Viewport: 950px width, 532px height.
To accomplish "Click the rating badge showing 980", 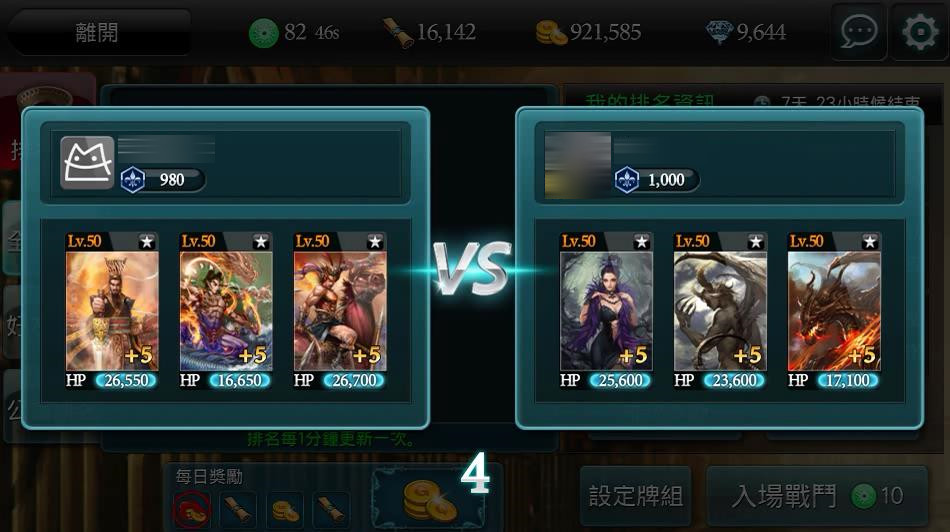I will click(162, 180).
